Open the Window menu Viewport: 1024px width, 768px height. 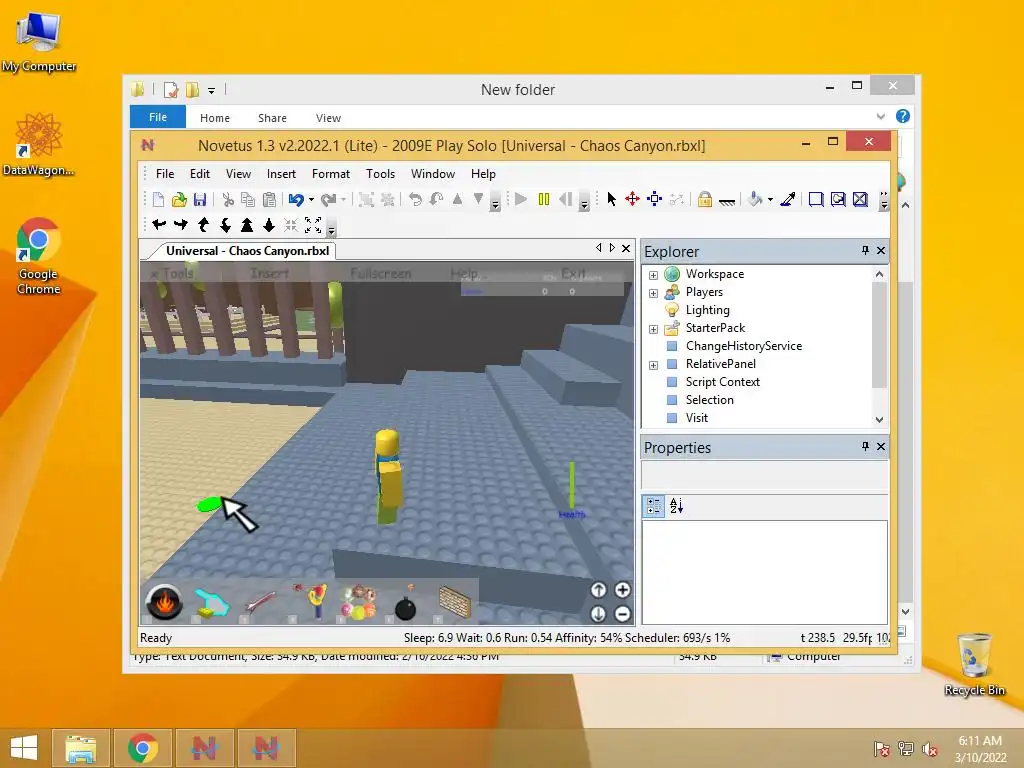(x=432, y=174)
